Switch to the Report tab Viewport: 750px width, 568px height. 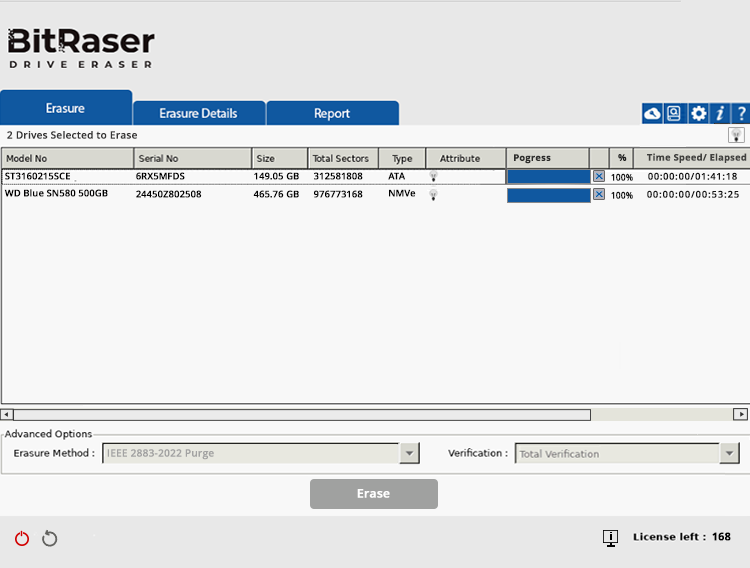tap(332, 114)
